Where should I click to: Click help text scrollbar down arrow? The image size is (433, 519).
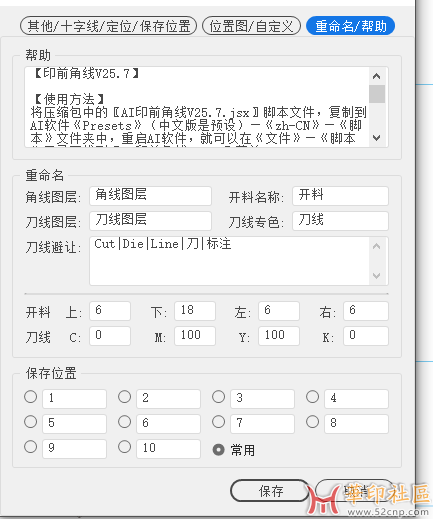377,138
